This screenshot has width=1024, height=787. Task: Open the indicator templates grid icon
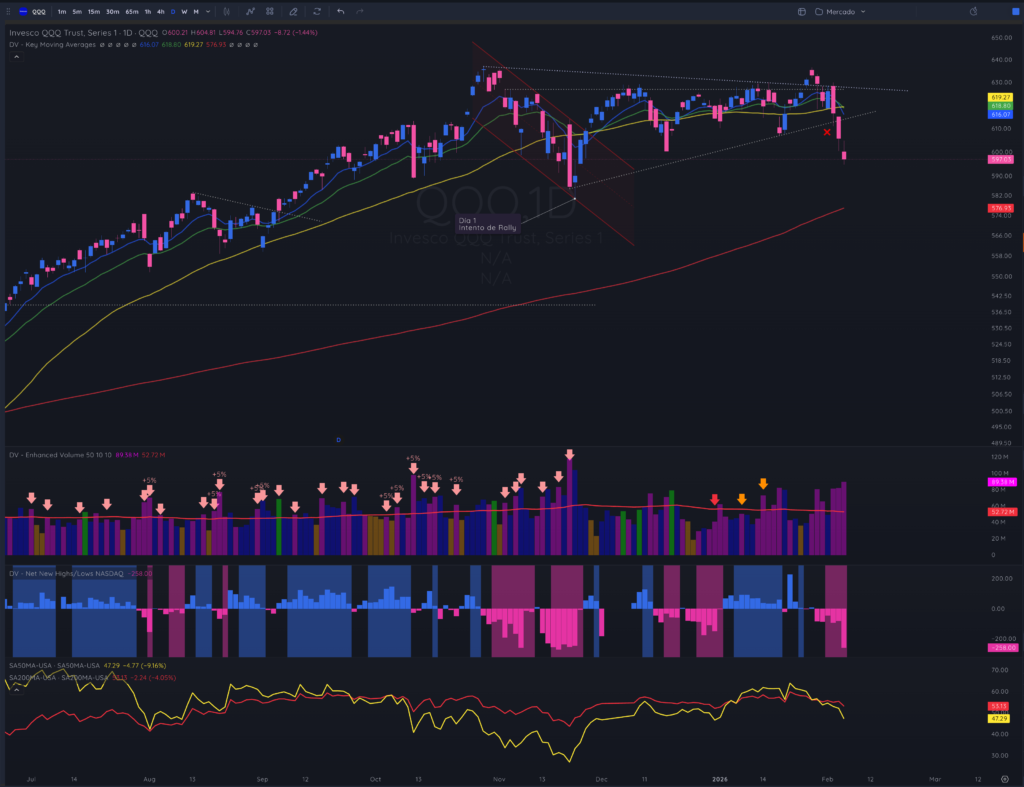[x=270, y=11]
